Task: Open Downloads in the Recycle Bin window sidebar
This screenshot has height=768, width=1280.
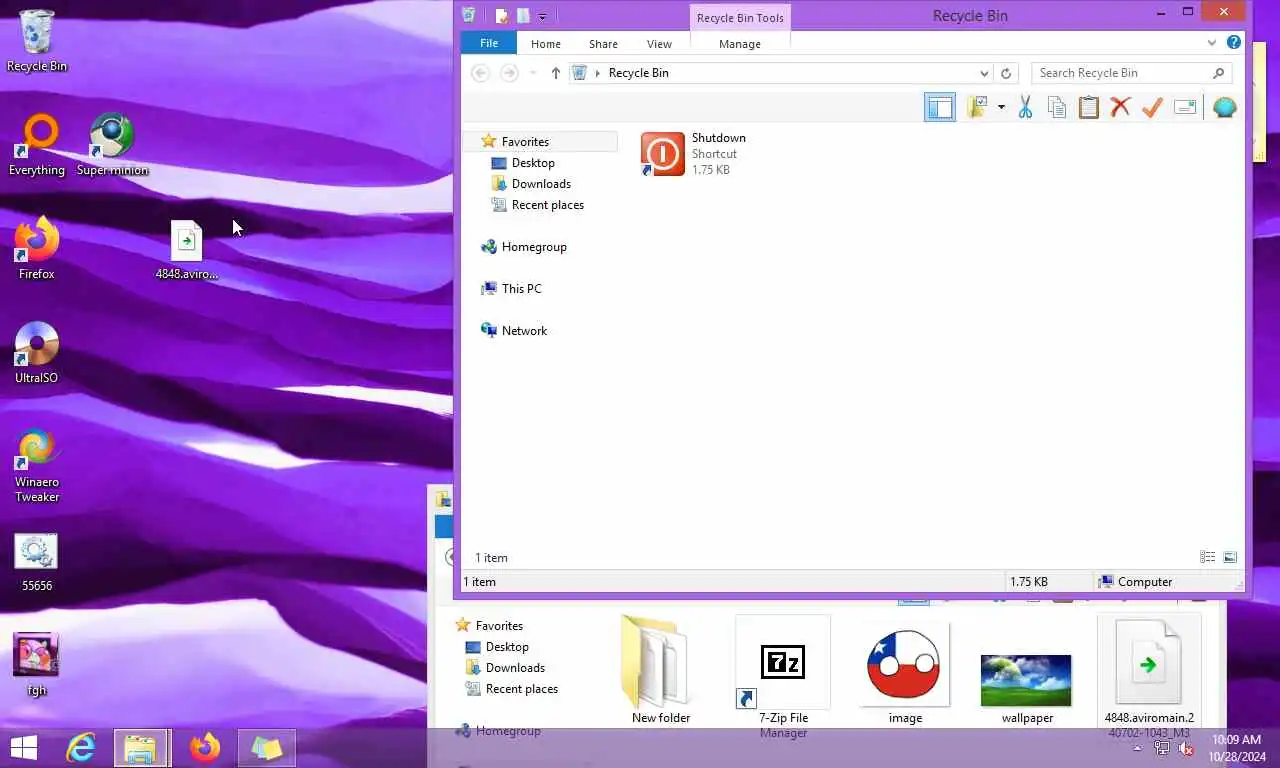Action: point(541,184)
